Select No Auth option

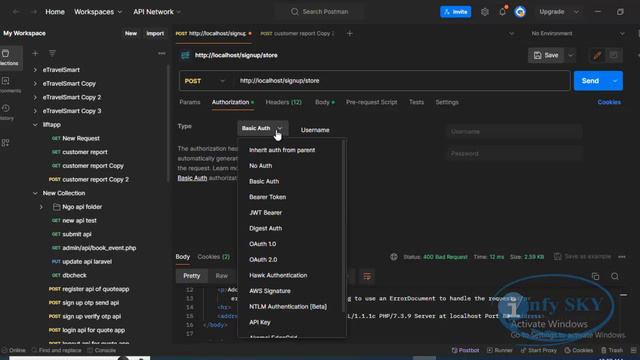(260, 166)
